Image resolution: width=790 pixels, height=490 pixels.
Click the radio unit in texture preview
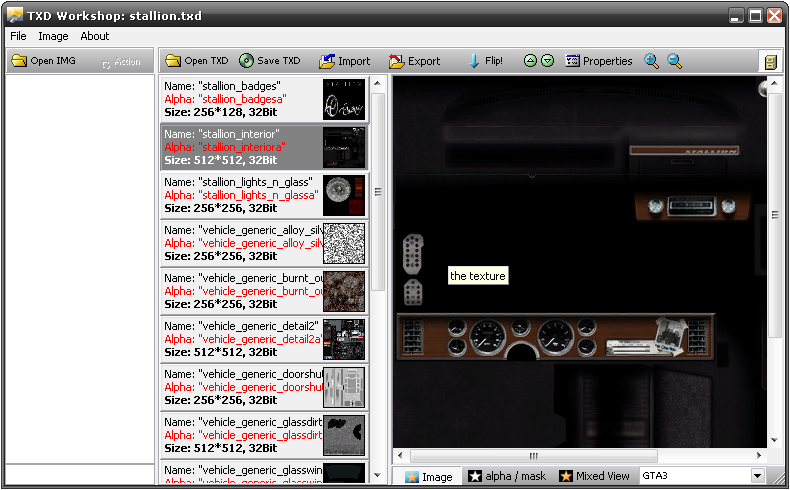pos(691,206)
